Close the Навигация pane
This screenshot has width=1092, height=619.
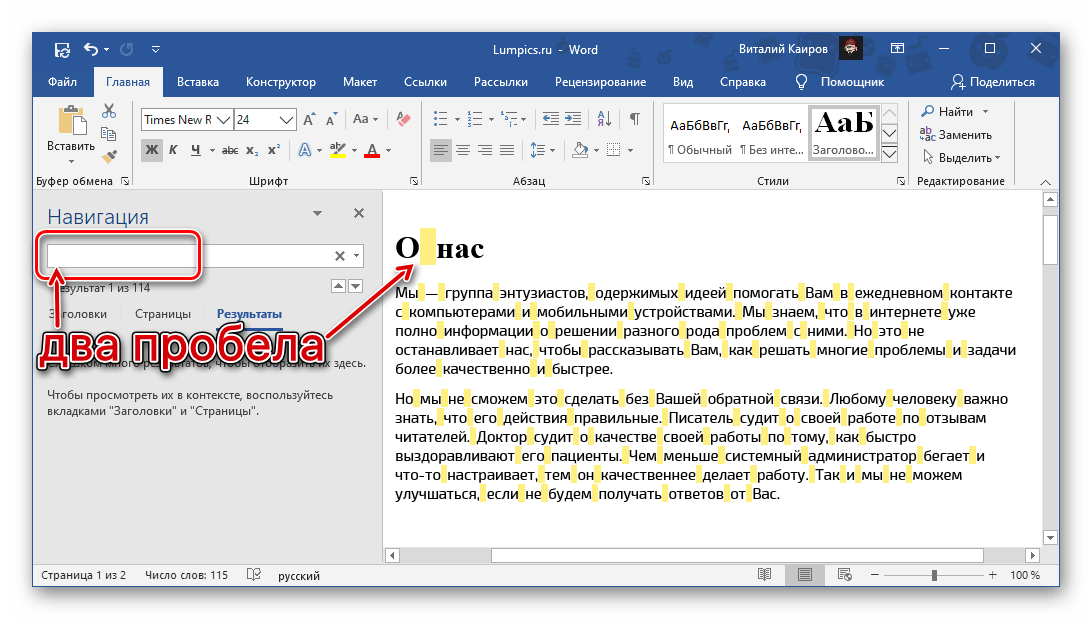coord(359,213)
